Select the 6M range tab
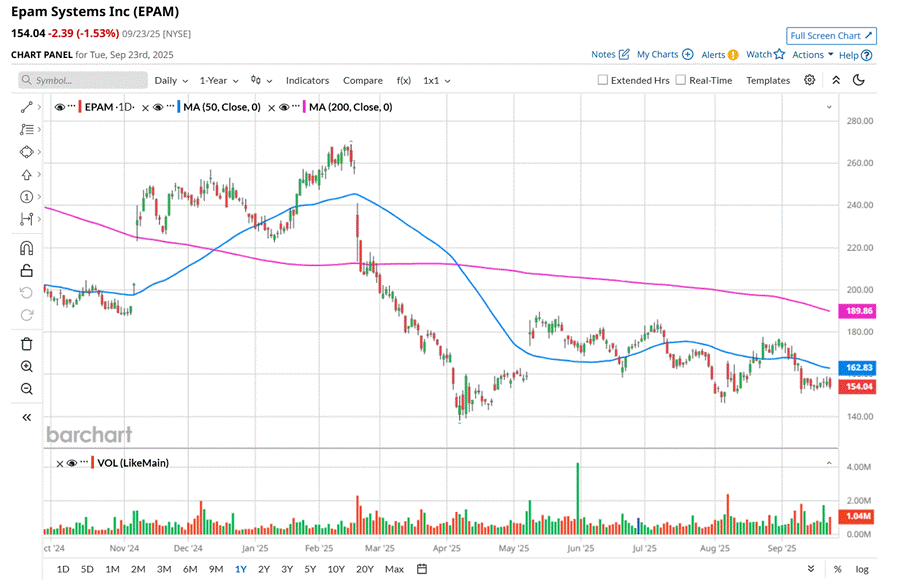This screenshot has width=902, height=588. click(190, 569)
